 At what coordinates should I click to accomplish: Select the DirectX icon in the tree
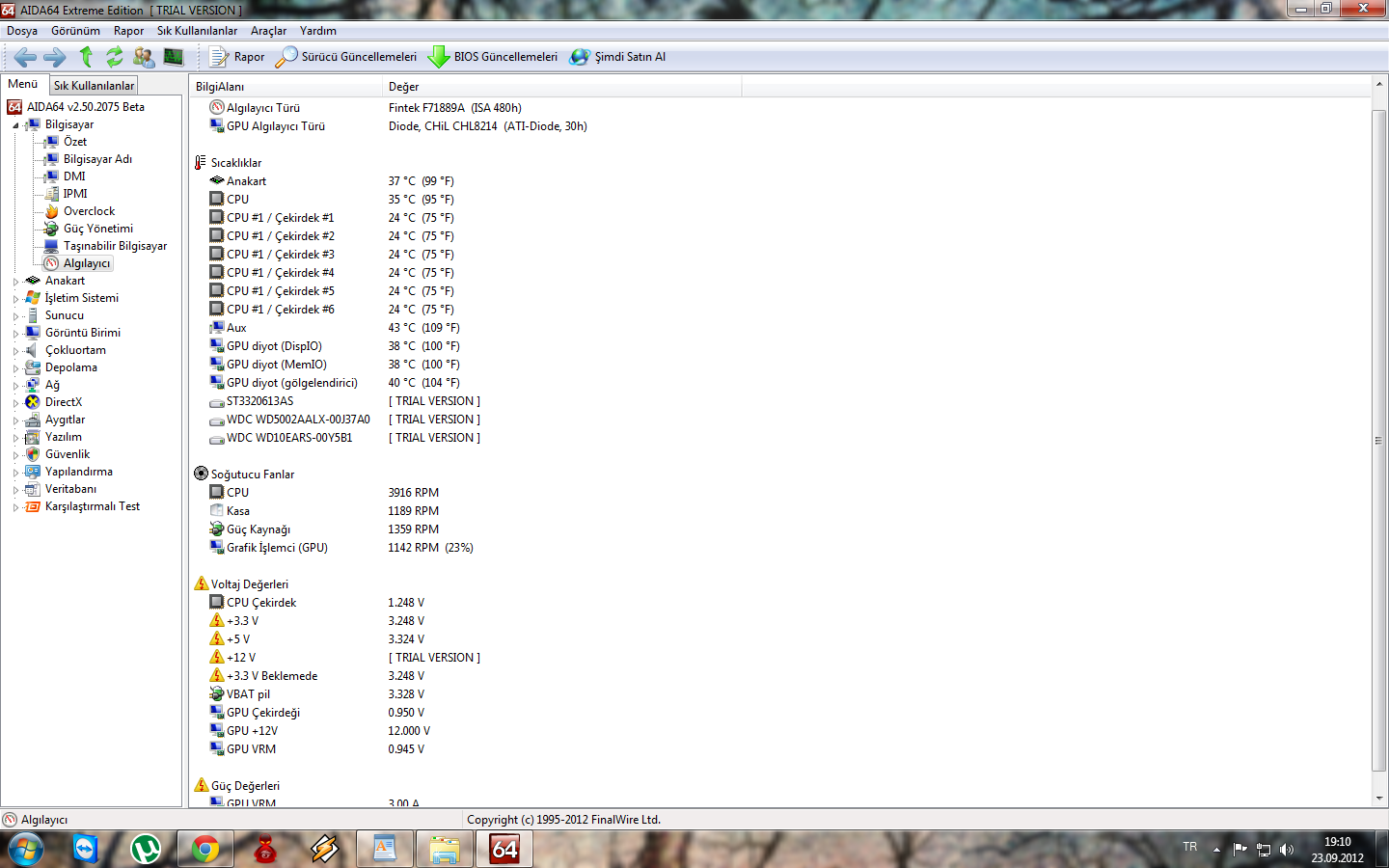(x=33, y=402)
